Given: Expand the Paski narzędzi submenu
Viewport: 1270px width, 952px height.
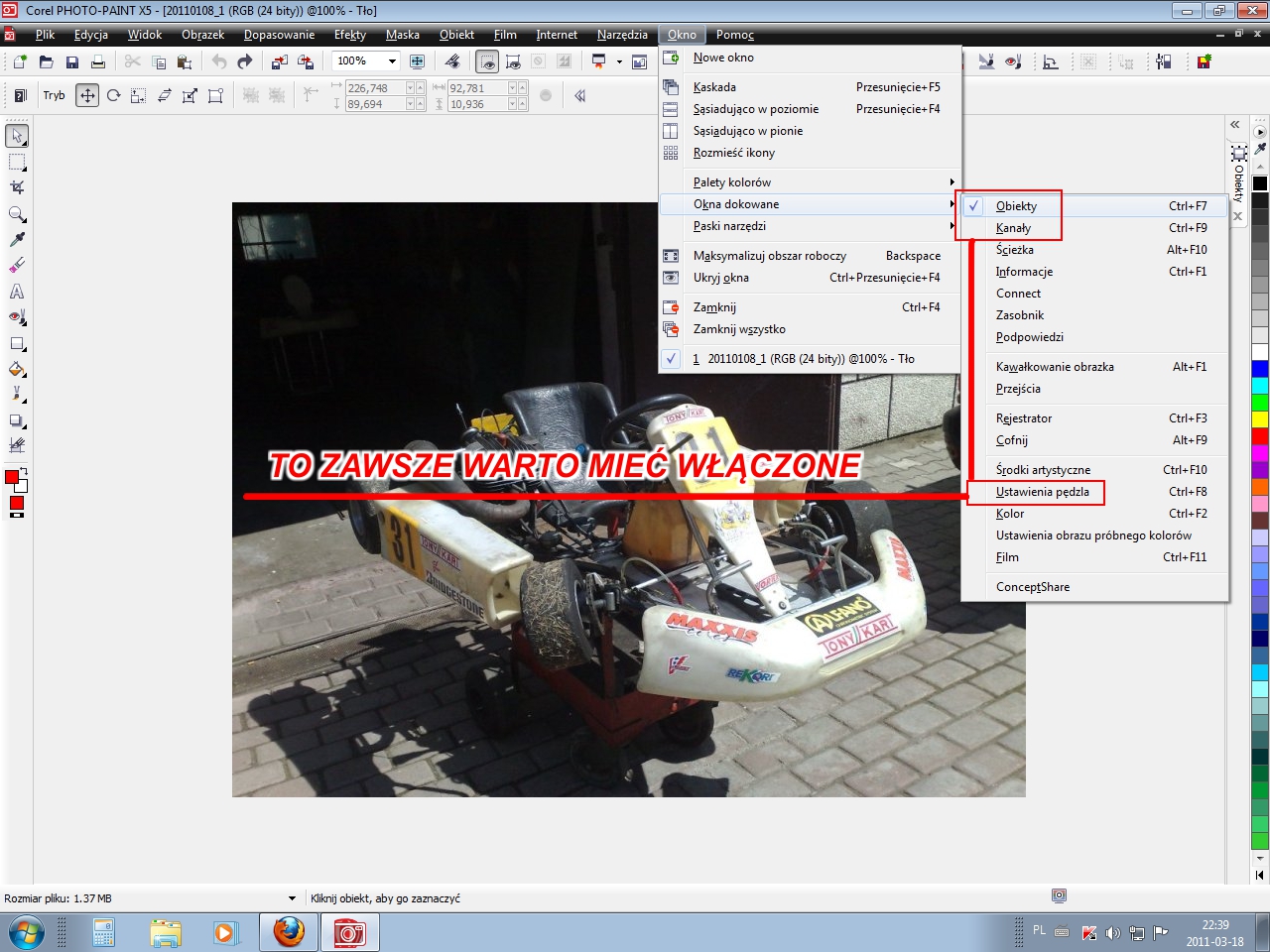Looking at the screenshot, I should (x=729, y=226).
